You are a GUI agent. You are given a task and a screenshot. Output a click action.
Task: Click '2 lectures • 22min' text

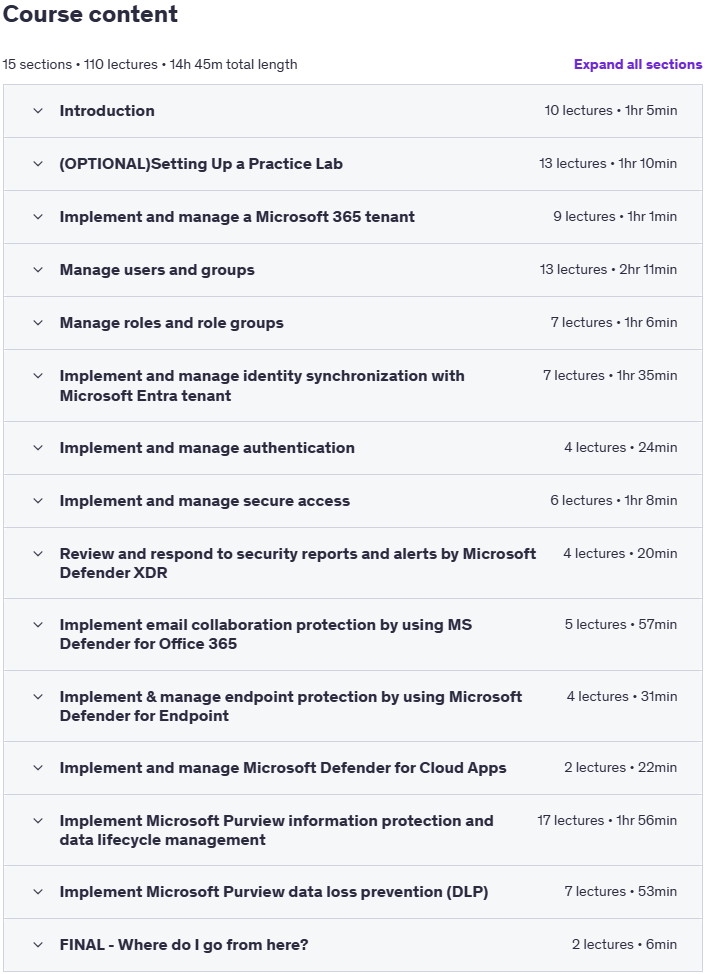[x=621, y=767]
